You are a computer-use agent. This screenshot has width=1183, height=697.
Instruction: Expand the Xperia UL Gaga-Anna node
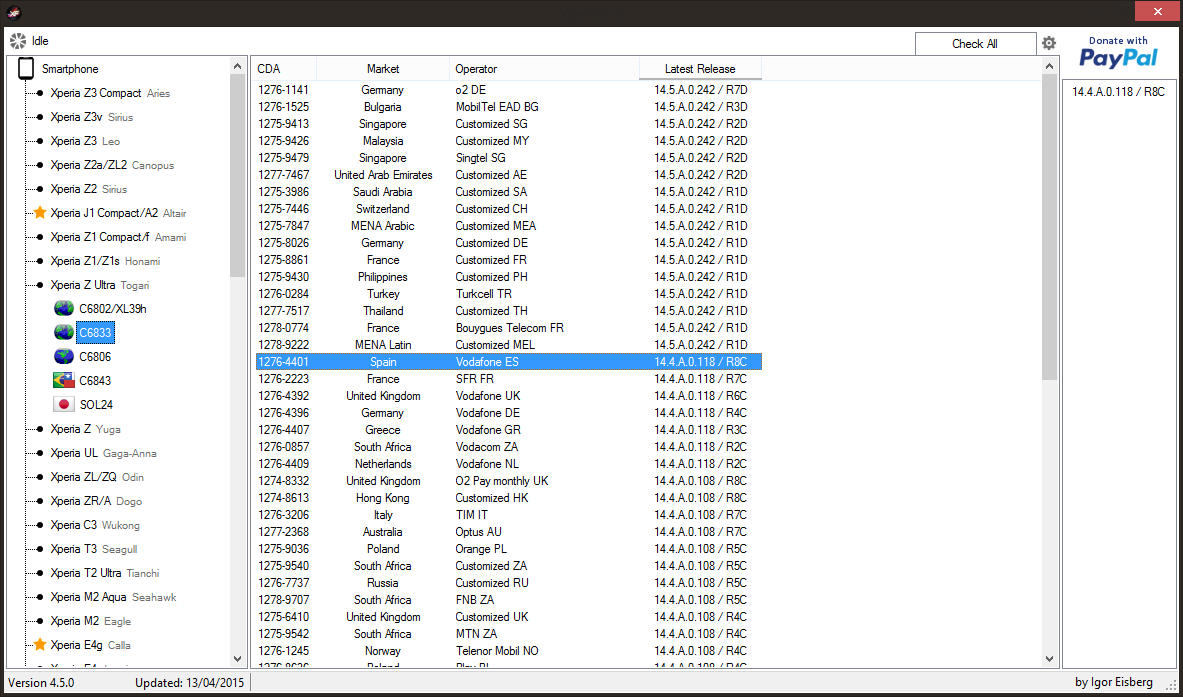tap(38, 453)
